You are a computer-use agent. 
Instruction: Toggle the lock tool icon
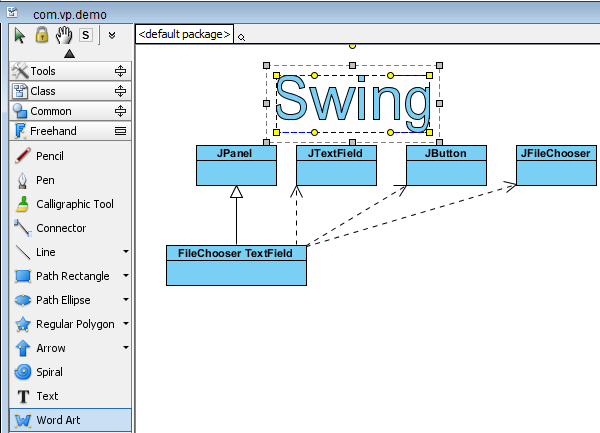pyautogui.click(x=42, y=35)
